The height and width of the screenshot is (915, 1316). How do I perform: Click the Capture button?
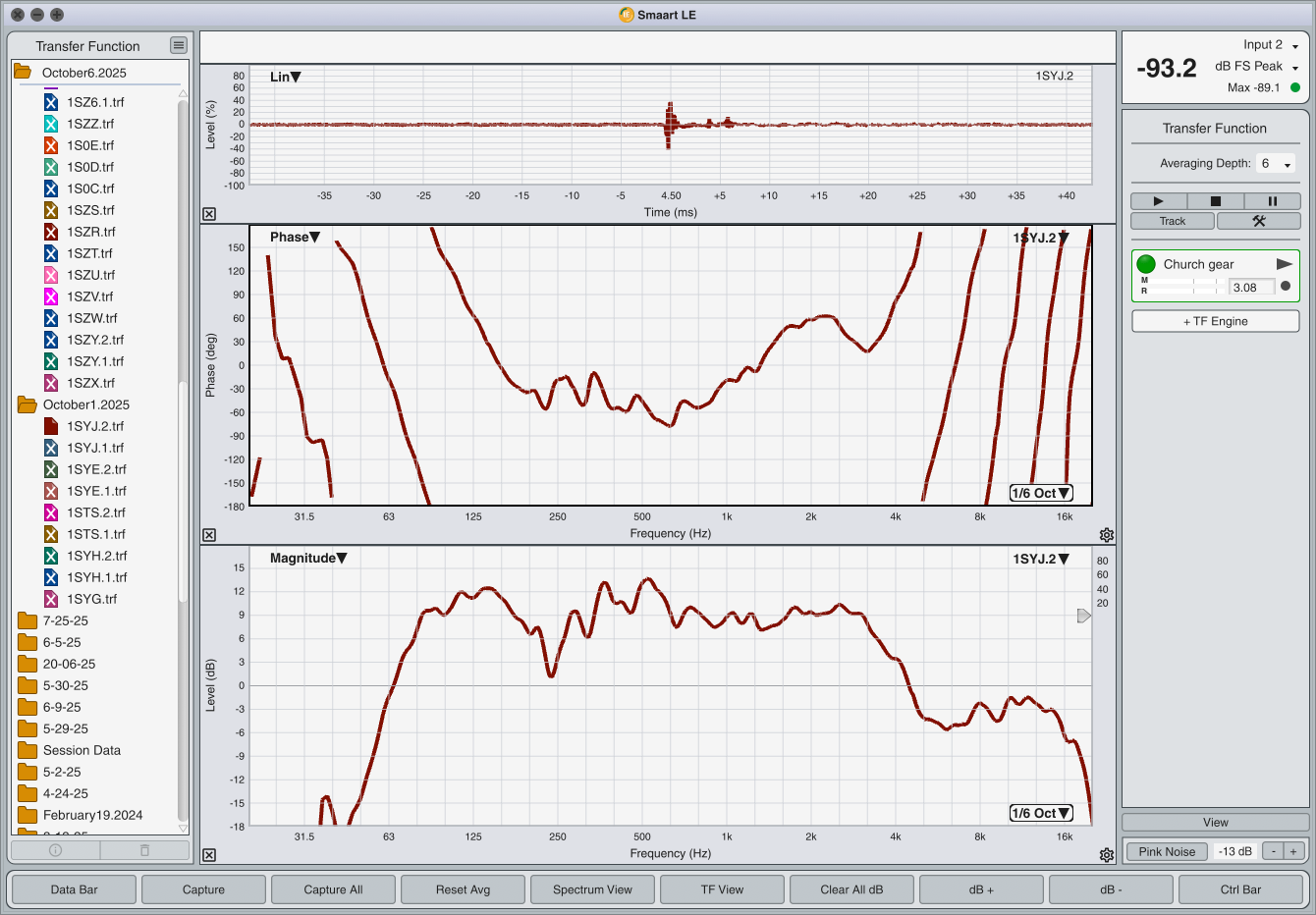tap(203, 889)
